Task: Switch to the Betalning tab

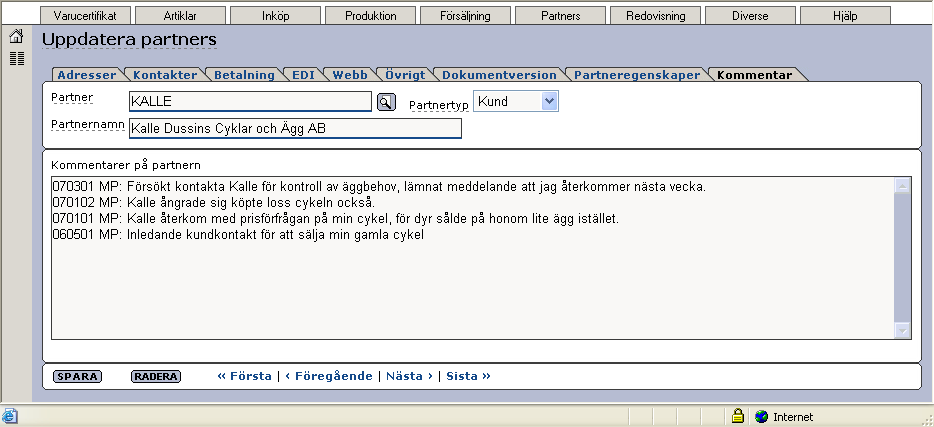Action: pos(244,75)
